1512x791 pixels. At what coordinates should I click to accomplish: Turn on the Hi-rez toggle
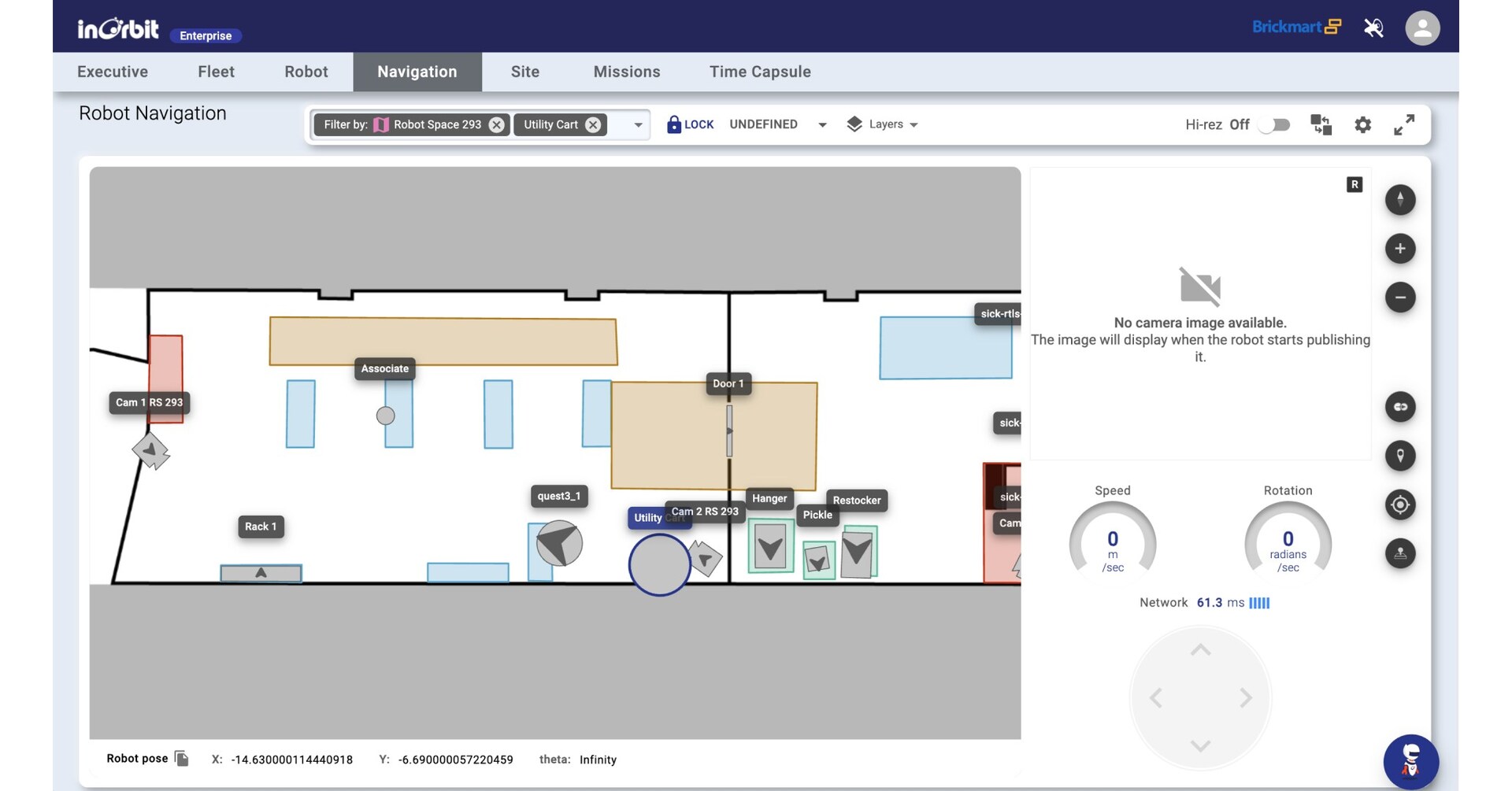(1273, 124)
